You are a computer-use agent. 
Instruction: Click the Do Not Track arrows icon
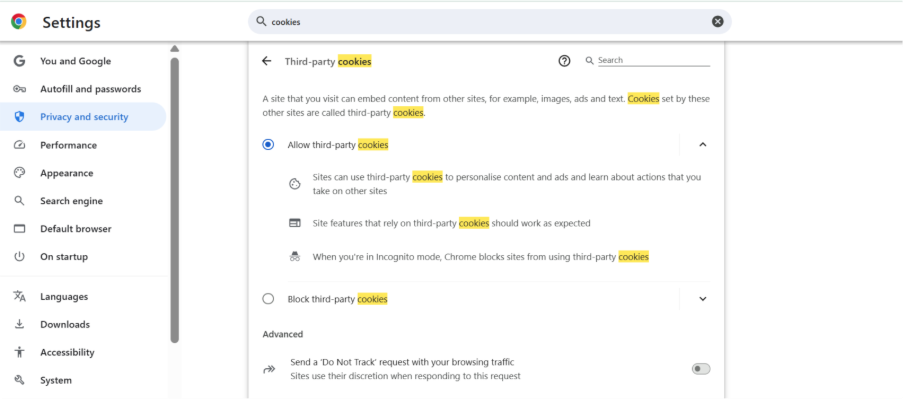click(269, 369)
